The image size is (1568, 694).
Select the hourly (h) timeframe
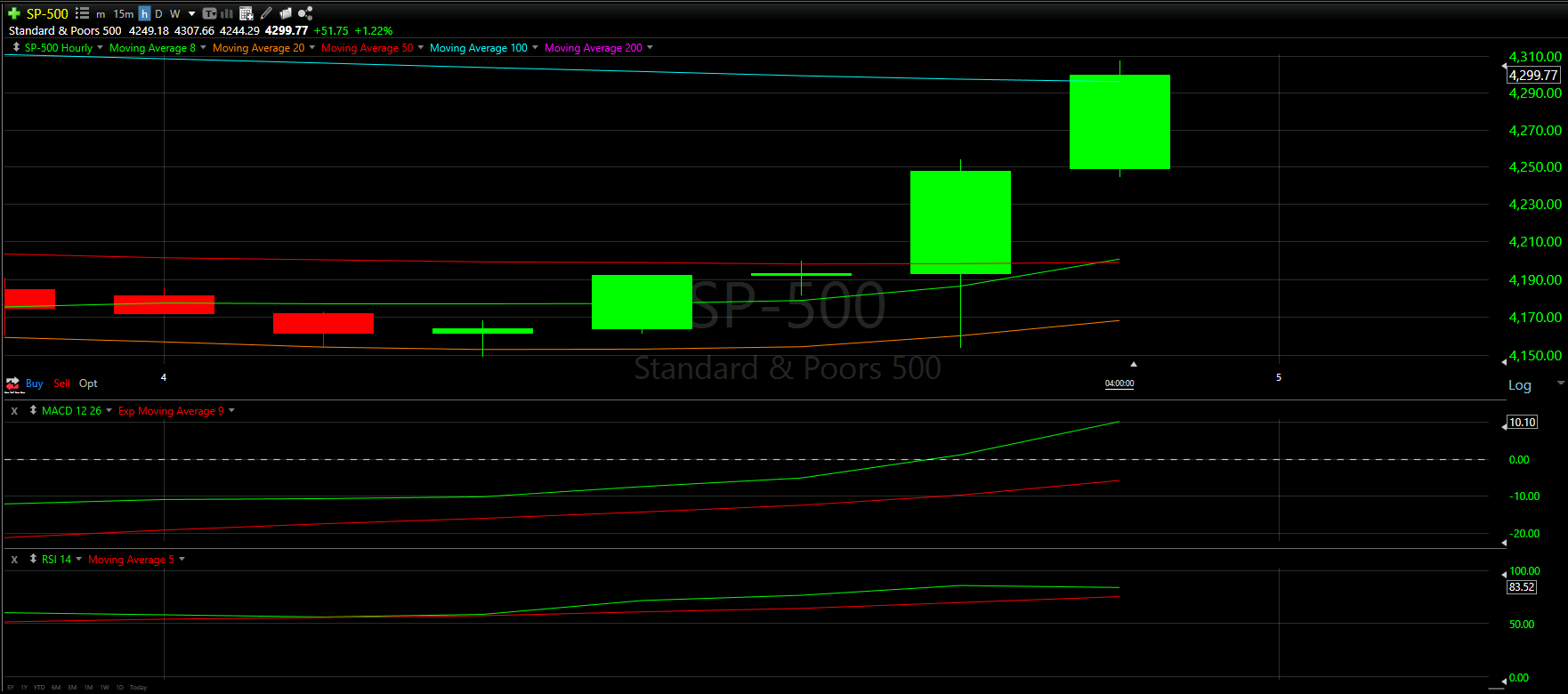(x=144, y=14)
